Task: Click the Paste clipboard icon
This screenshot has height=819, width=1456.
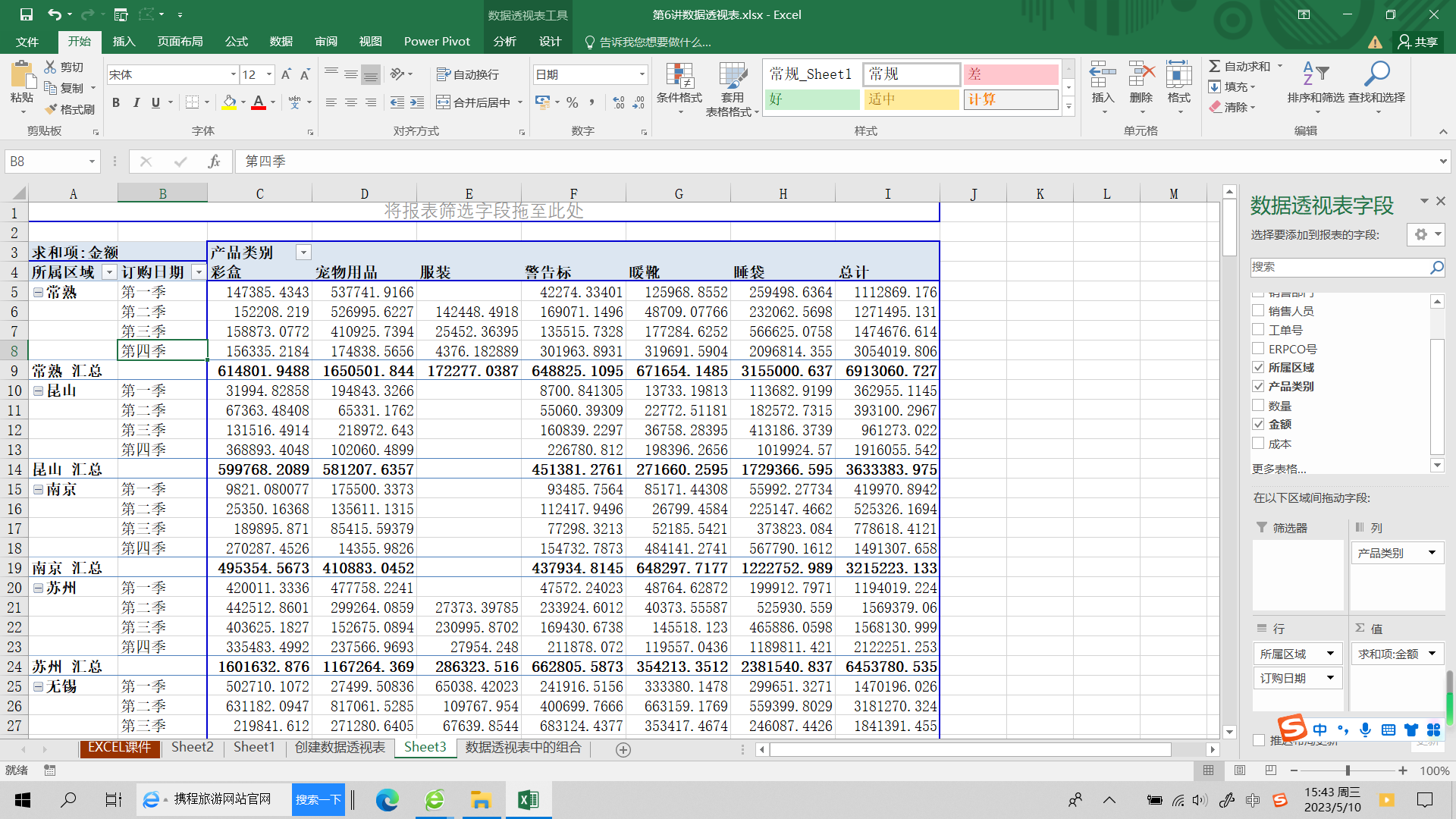Action: click(x=22, y=76)
